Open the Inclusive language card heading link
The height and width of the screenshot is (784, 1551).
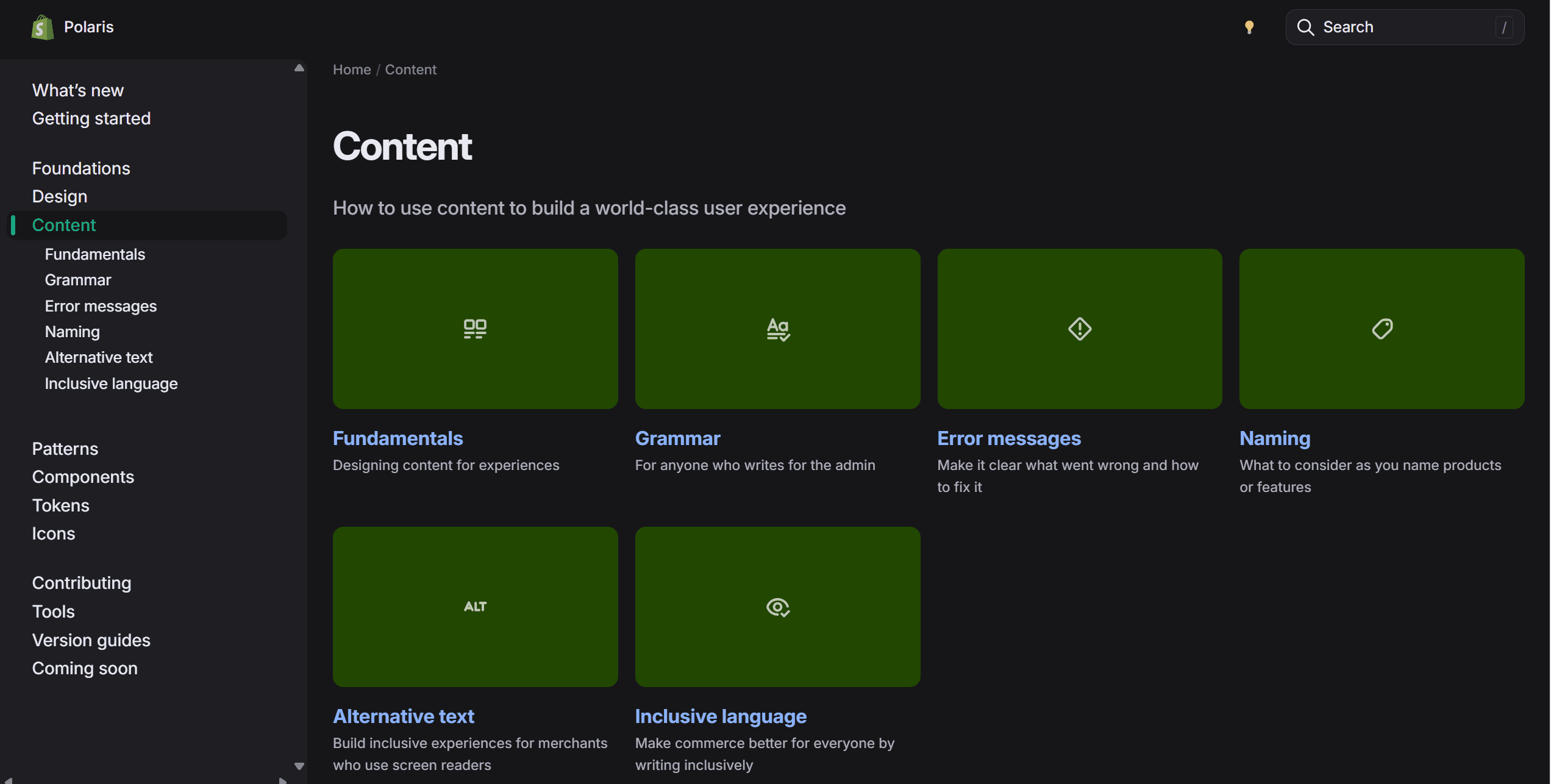pyautogui.click(x=721, y=716)
